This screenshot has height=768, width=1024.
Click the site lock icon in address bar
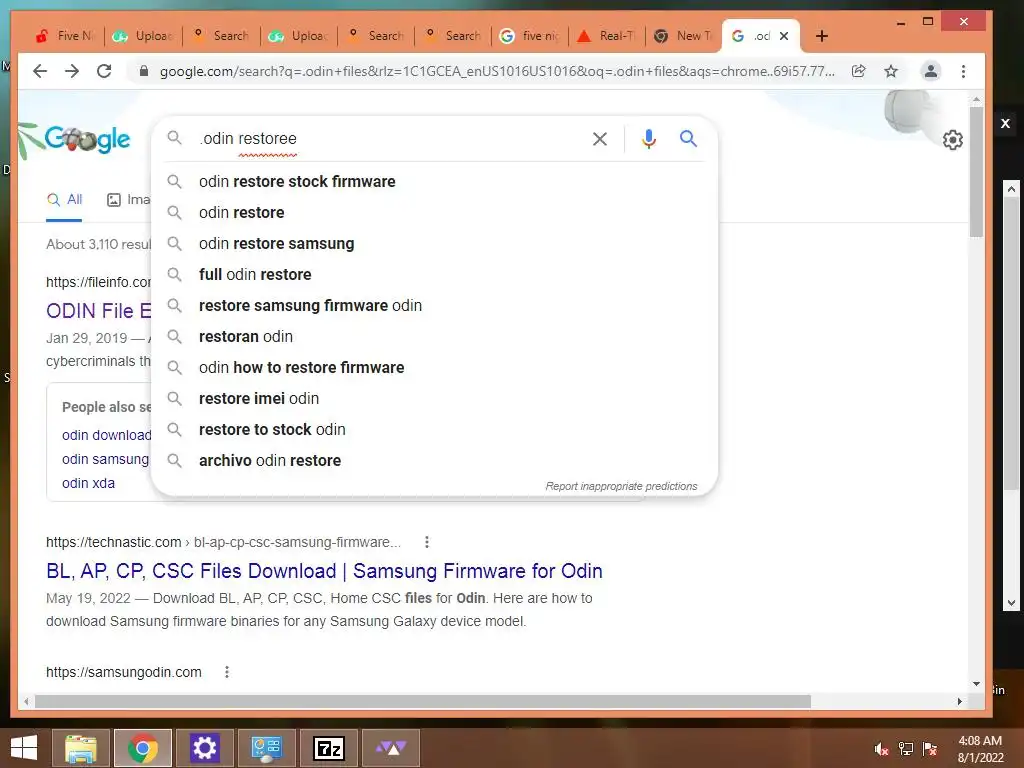click(144, 71)
